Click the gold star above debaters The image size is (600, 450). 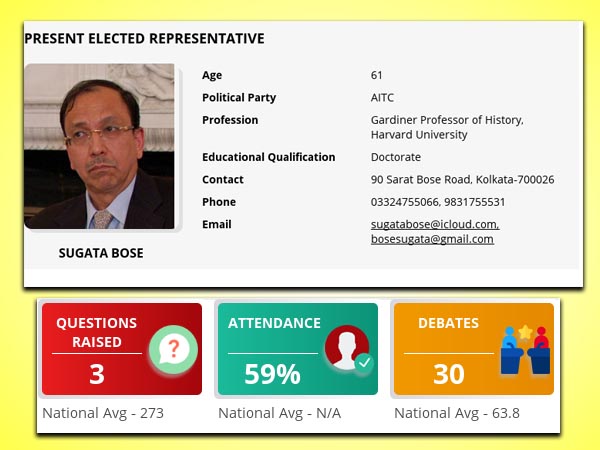(526, 332)
